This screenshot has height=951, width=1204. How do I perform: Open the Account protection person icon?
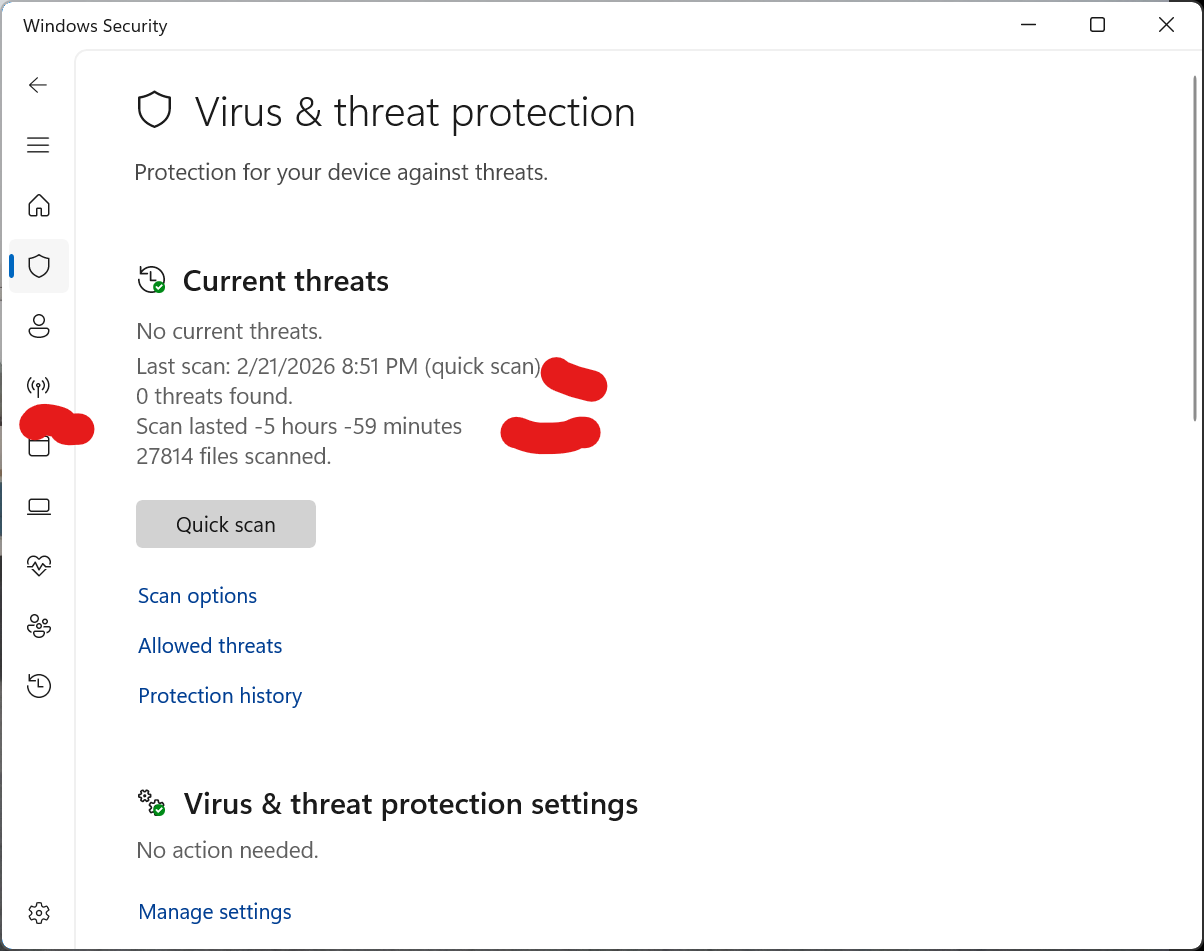(x=38, y=326)
